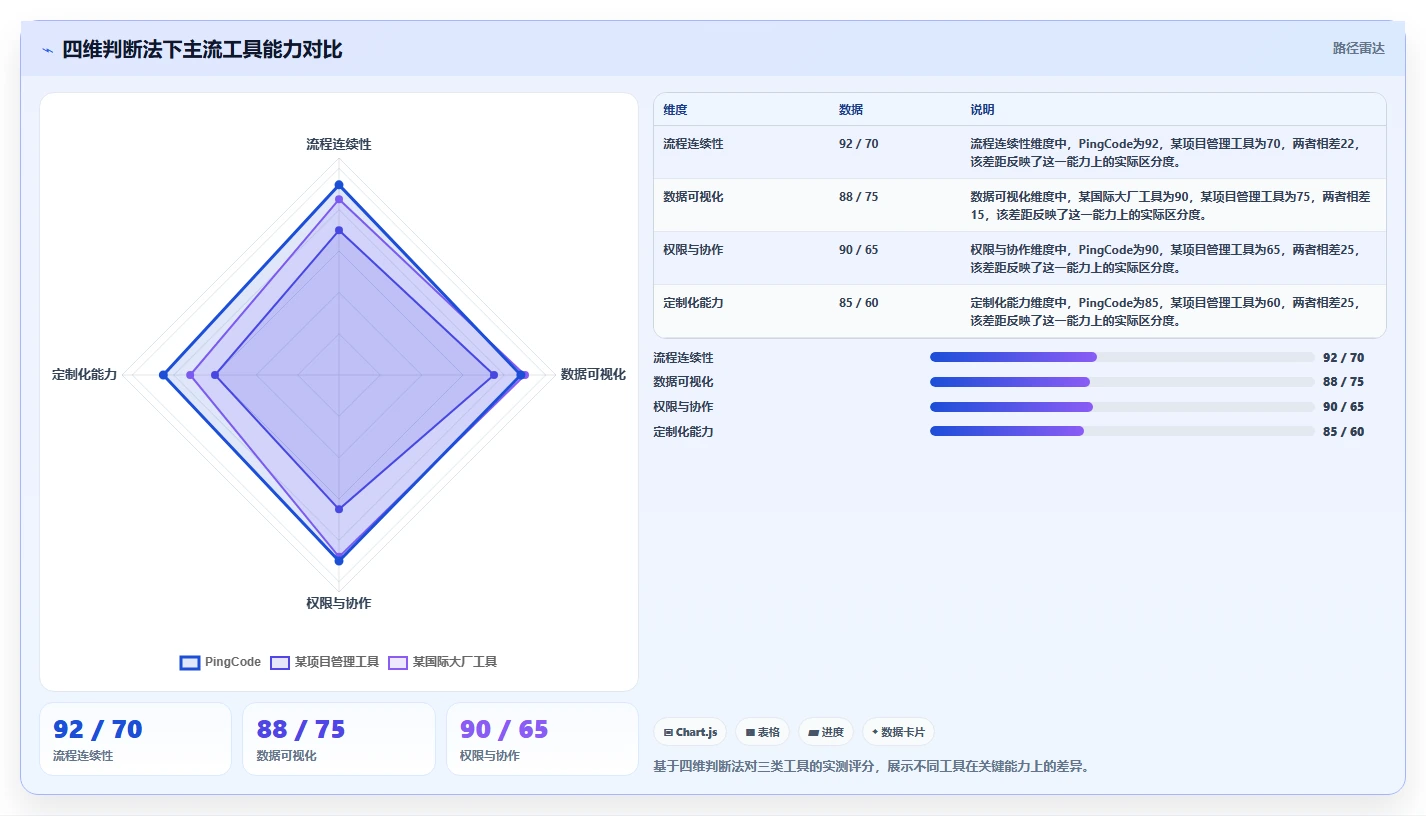1426x816 pixels.
Task: Select the 流程连续性 table row cell
Action: coord(693,144)
